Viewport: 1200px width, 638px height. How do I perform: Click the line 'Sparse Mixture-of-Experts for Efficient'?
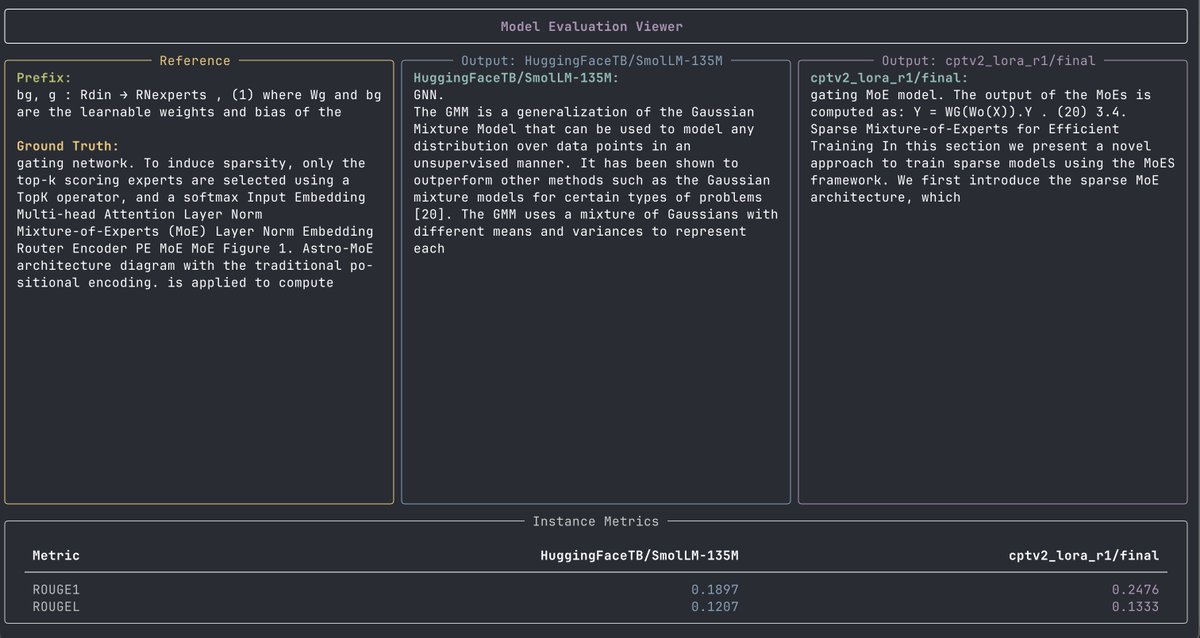click(x=966, y=129)
